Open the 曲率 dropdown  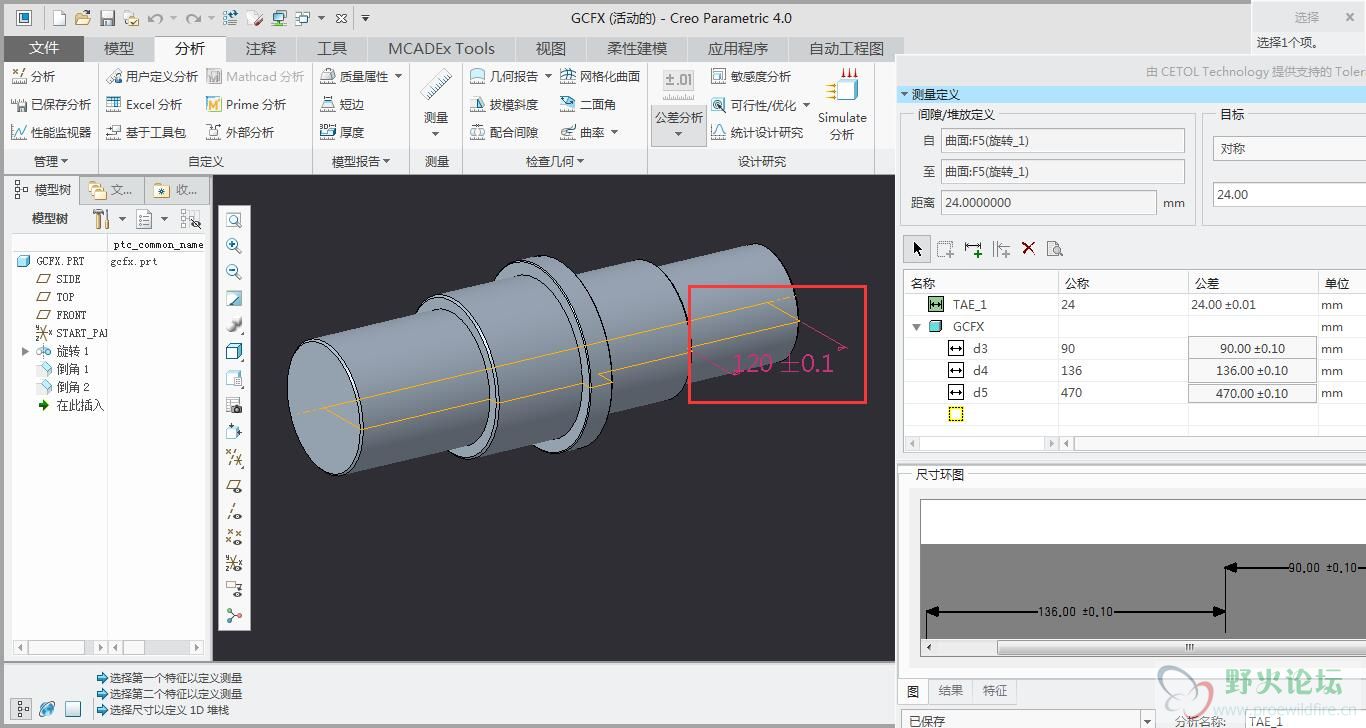[613, 132]
